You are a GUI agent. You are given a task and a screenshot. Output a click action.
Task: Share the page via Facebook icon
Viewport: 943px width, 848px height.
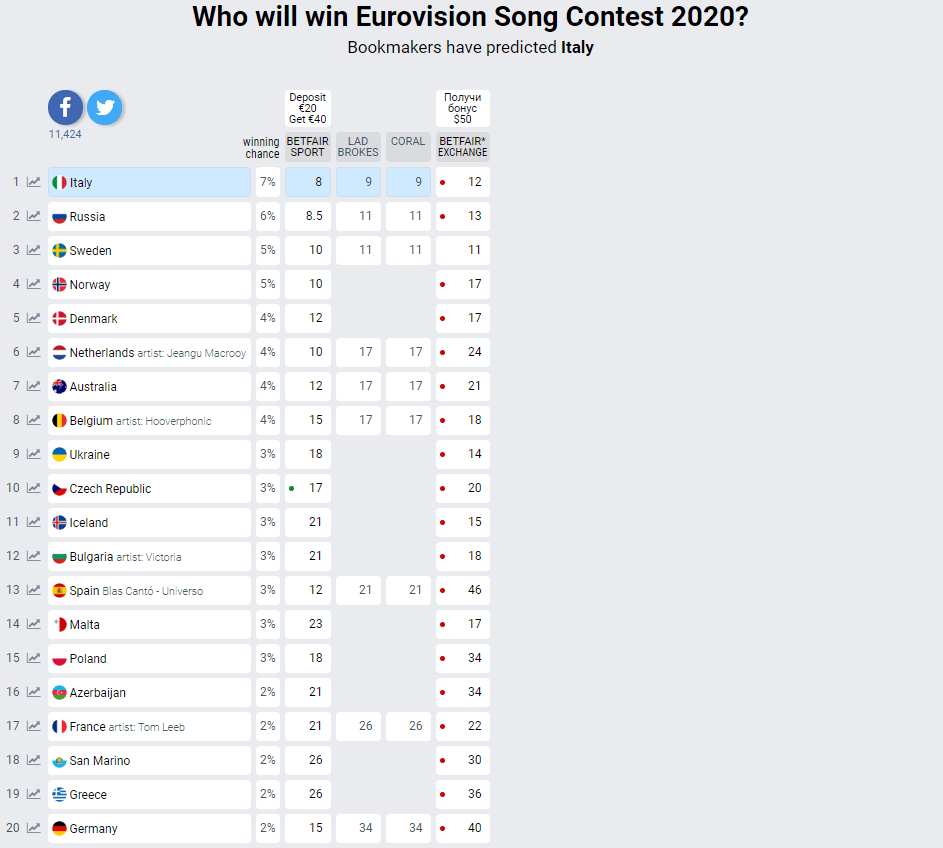(x=66, y=108)
